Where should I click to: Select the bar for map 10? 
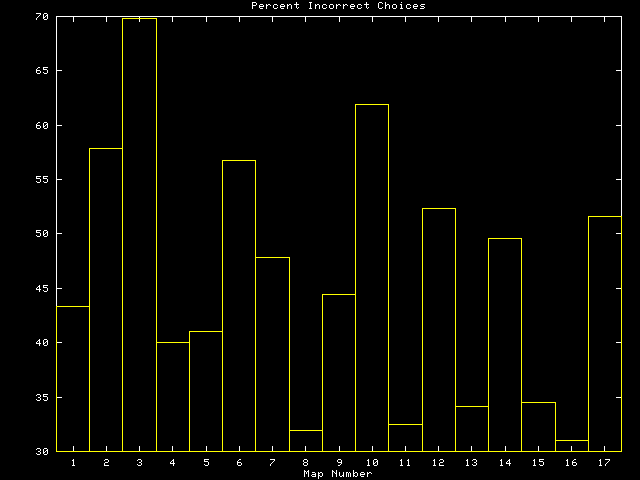372,278
